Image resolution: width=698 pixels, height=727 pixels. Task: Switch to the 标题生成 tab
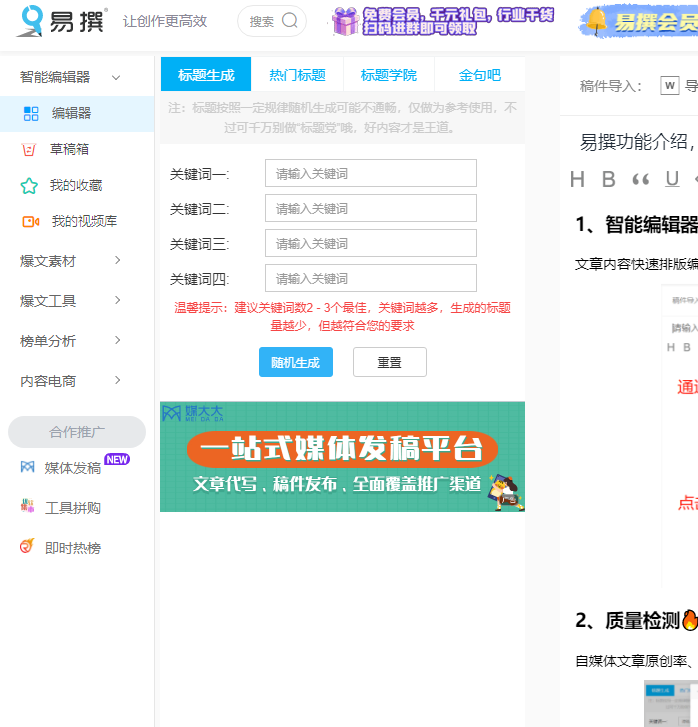(206, 74)
